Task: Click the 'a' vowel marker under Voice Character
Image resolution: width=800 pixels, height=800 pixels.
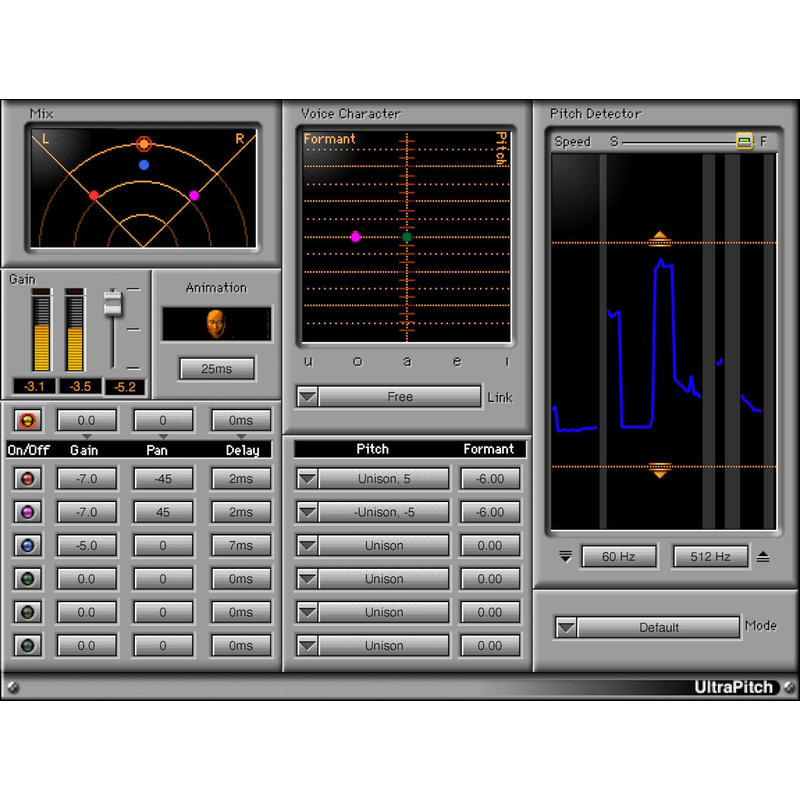Action: pyautogui.click(x=407, y=361)
